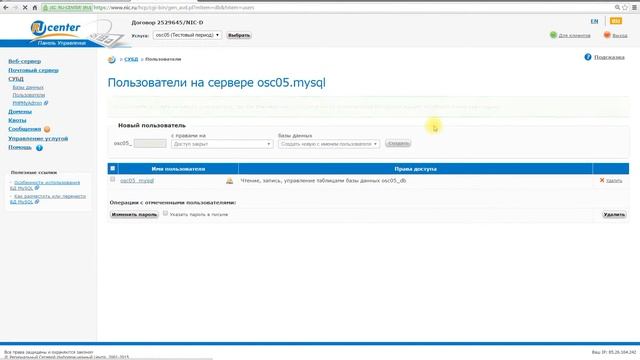Open the browser home page icon
Screen dimensions: 640x360
(x=35, y=8)
